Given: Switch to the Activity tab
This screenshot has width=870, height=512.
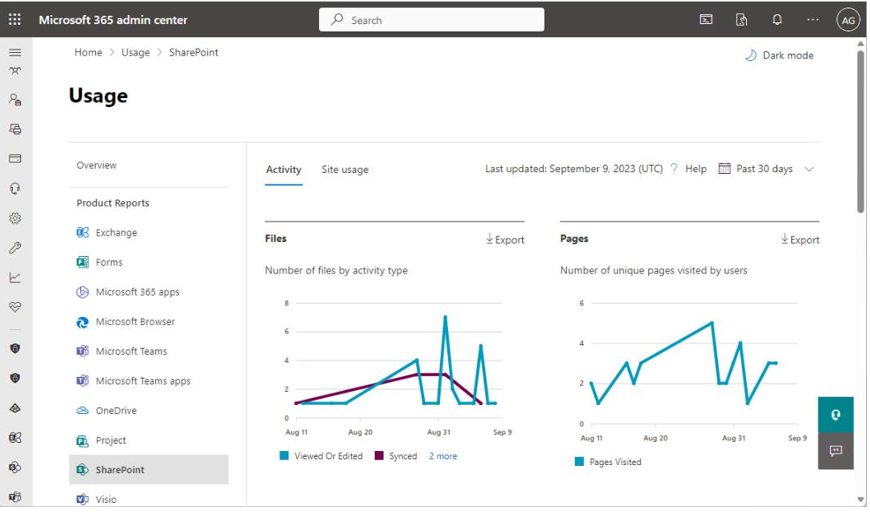Looking at the screenshot, I should (x=284, y=170).
